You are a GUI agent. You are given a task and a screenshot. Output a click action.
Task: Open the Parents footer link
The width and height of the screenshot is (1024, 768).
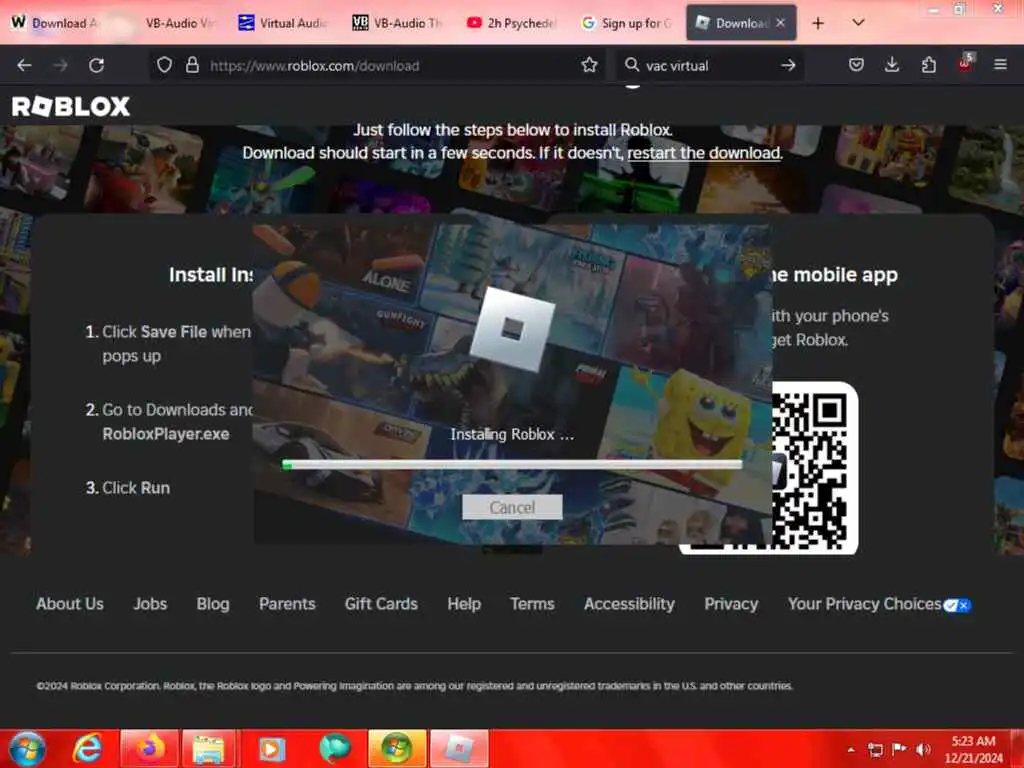point(287,604)
